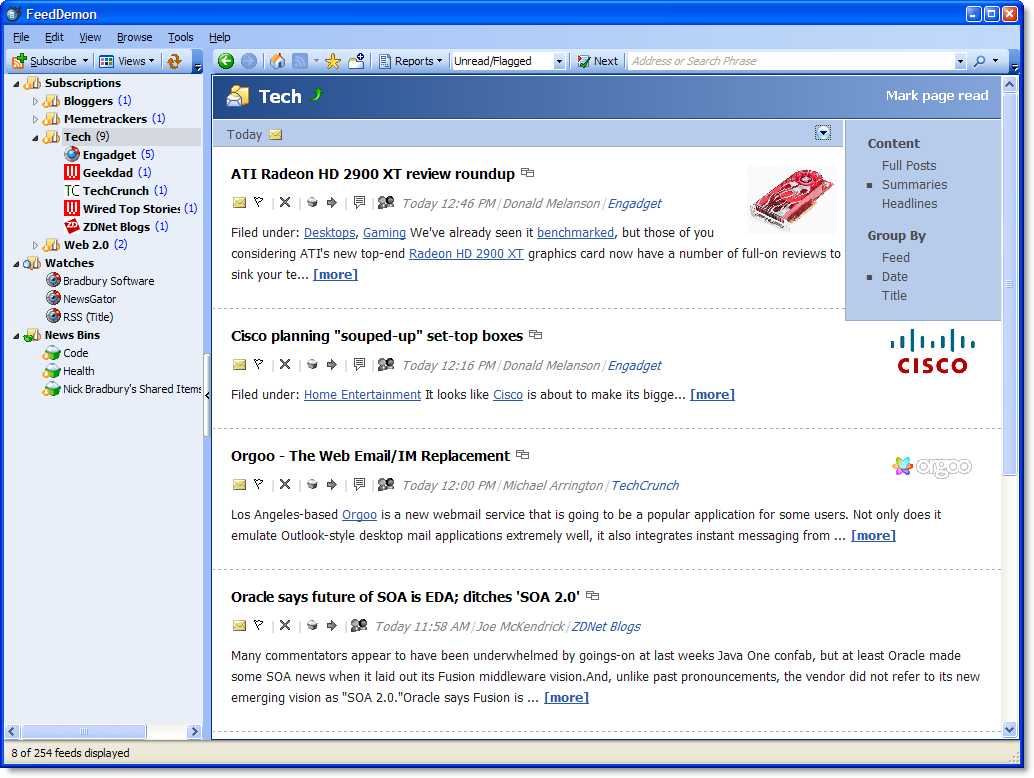Viewport: 1034px width, 778px height.
Task: Click scroll down arrow of article pane
Action: 1010,730
